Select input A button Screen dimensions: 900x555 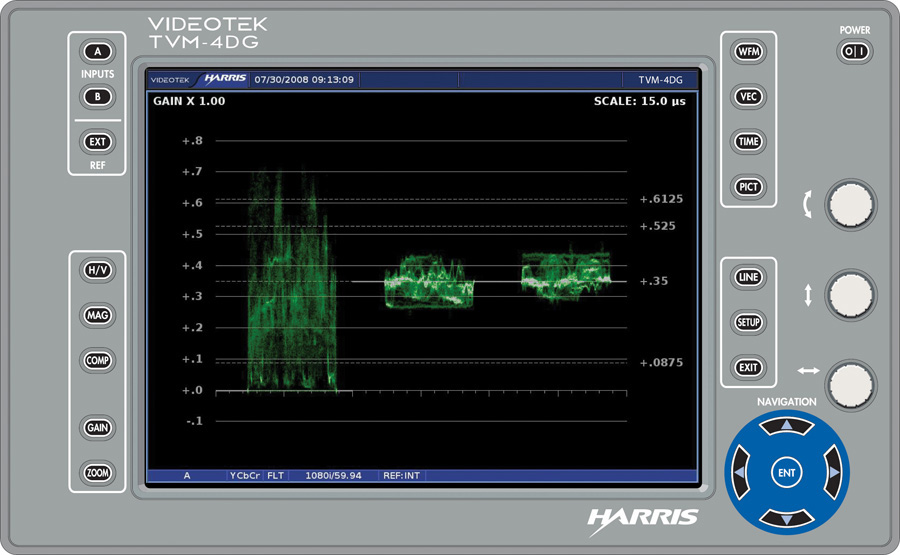tap(98, 52)
